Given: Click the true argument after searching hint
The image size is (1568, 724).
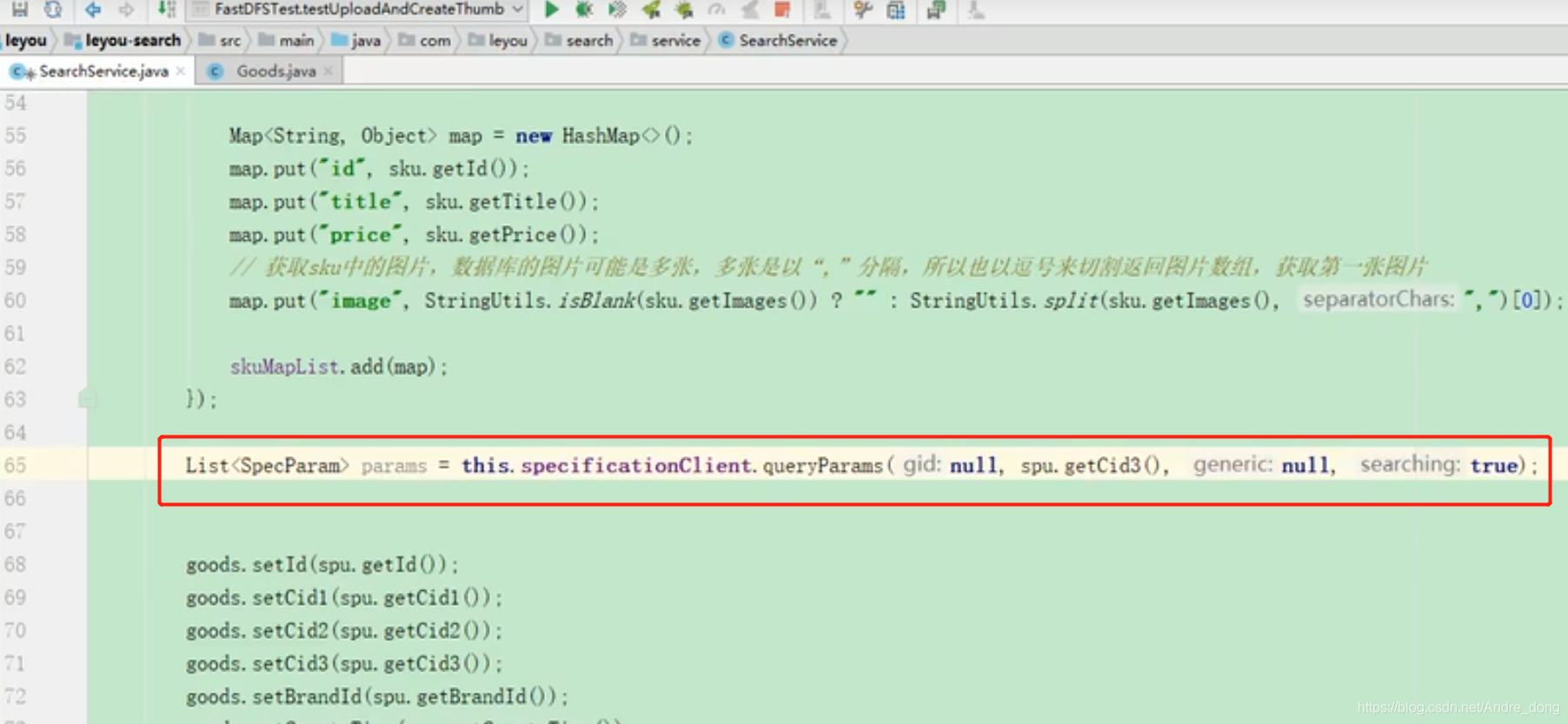Looking at the screenshot, I should [x=1493, y=466].
